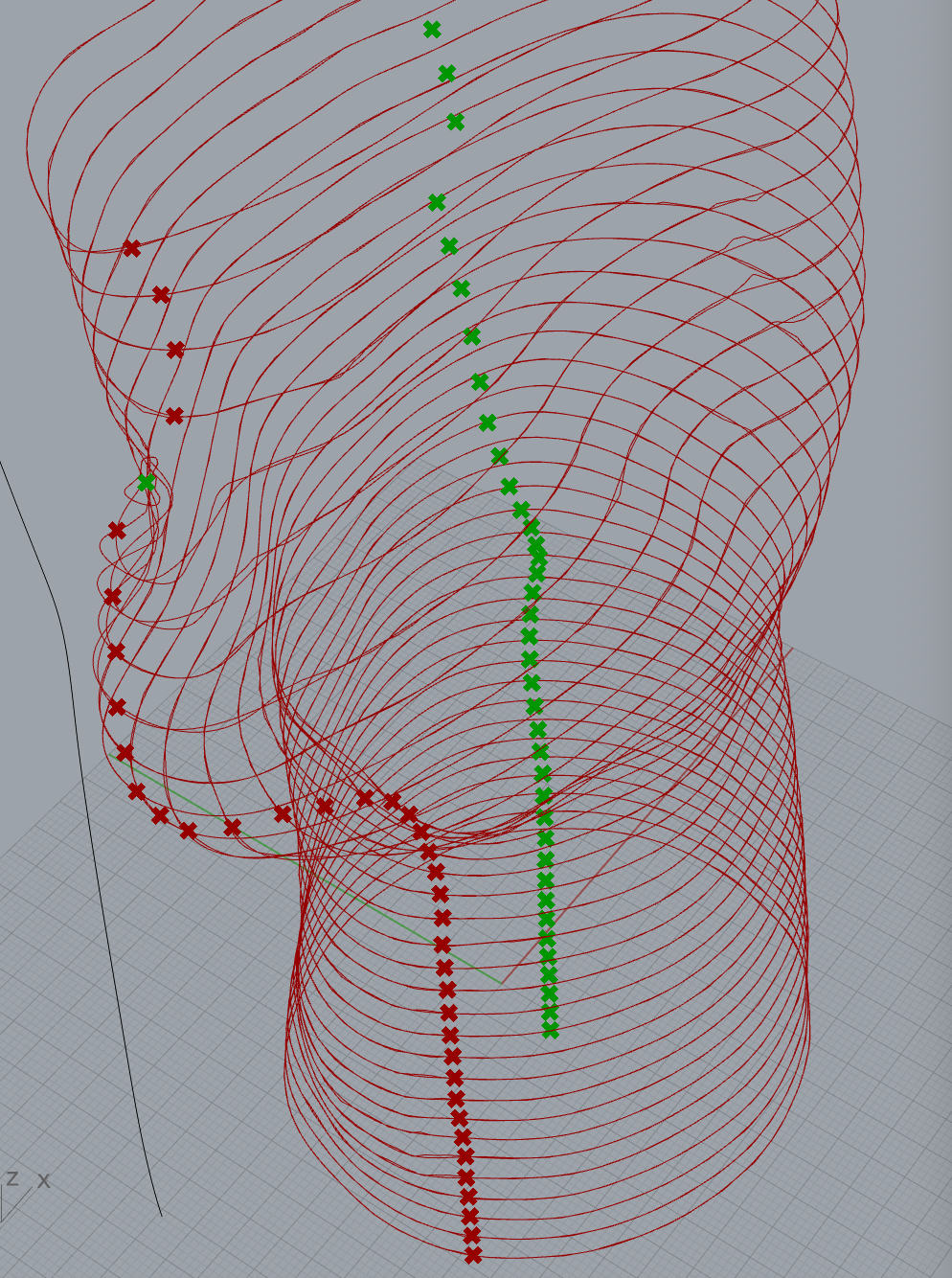Click the highest red X marker on the left
952x1278 pixels.
(132, 247)
